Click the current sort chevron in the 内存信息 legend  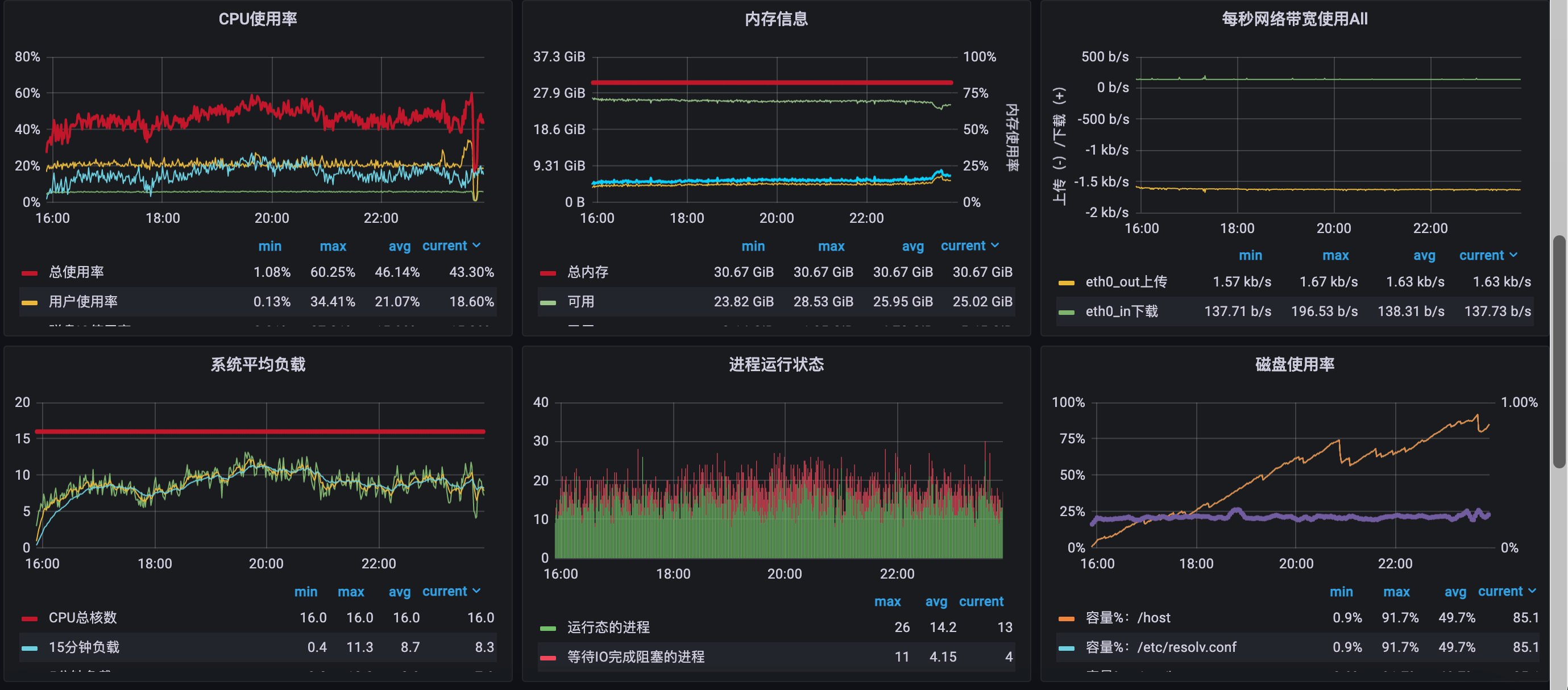coord(994,245)
